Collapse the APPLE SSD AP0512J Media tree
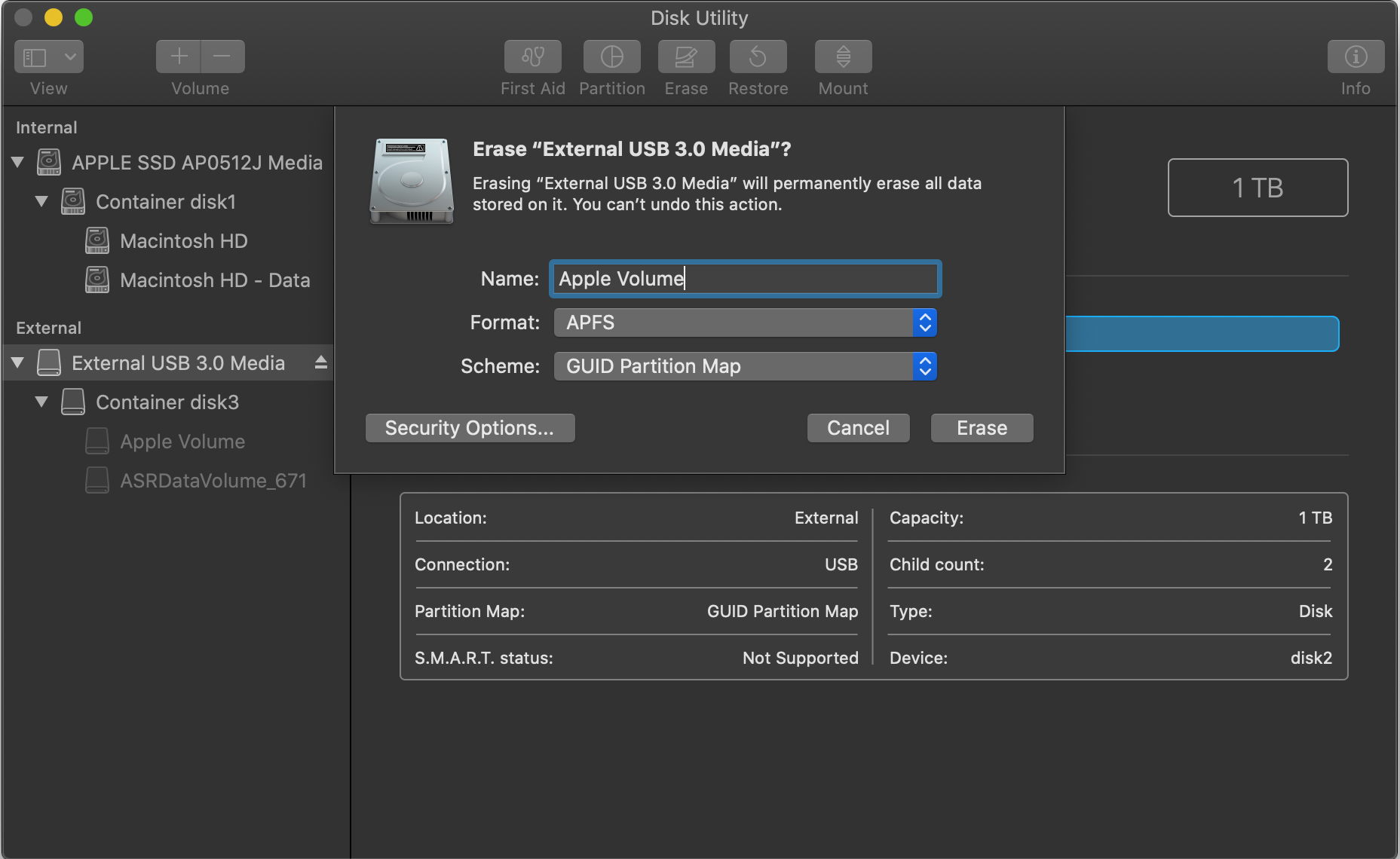Viewport: 1400px width, 859px height. pyautogui.click(x=18, y=163)
